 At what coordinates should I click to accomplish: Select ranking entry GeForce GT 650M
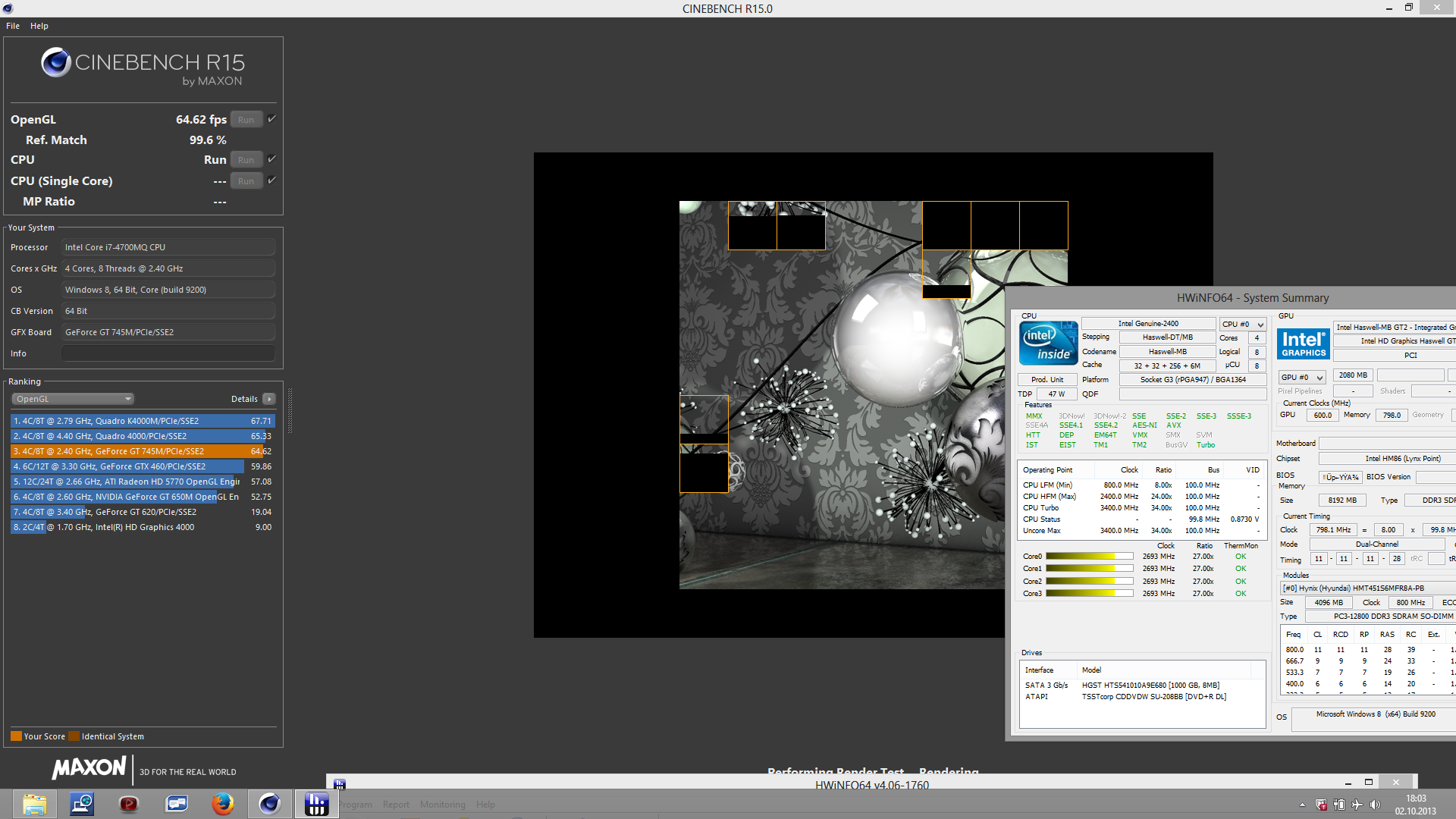[x=143, y=497]
